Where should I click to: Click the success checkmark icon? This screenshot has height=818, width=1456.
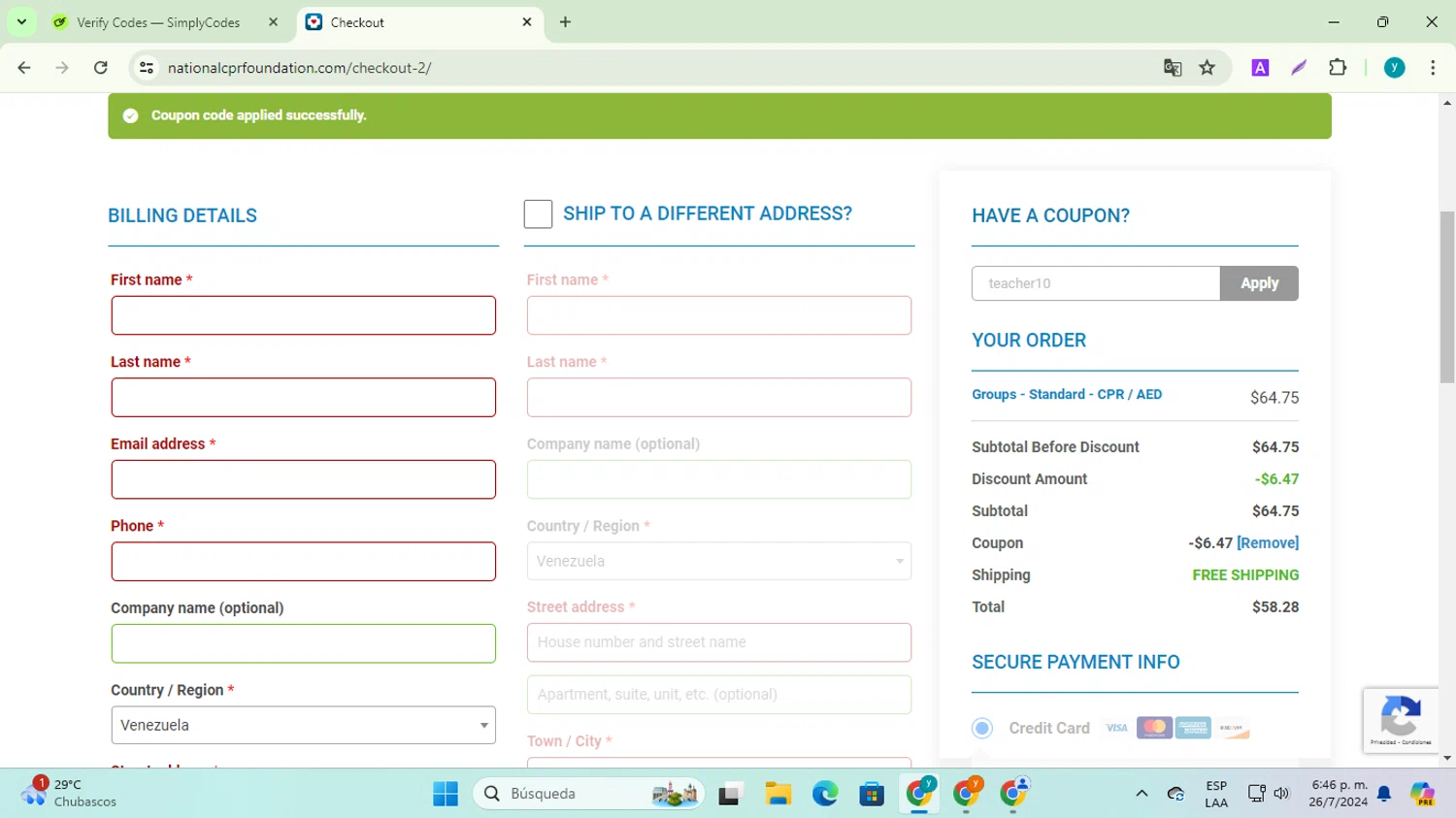point(131,115)
